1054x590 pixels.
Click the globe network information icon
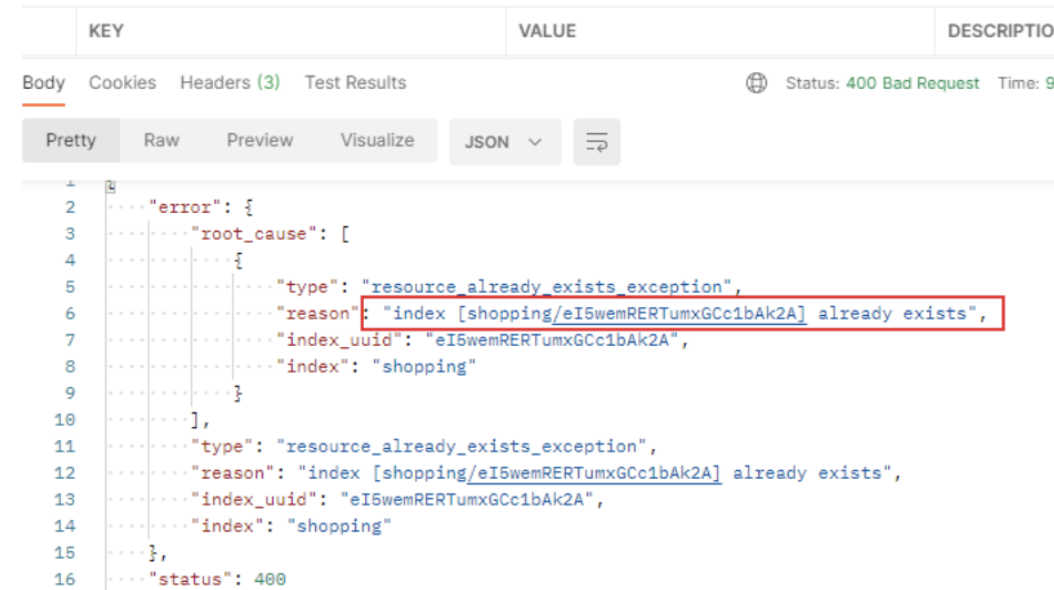point(757,83)
